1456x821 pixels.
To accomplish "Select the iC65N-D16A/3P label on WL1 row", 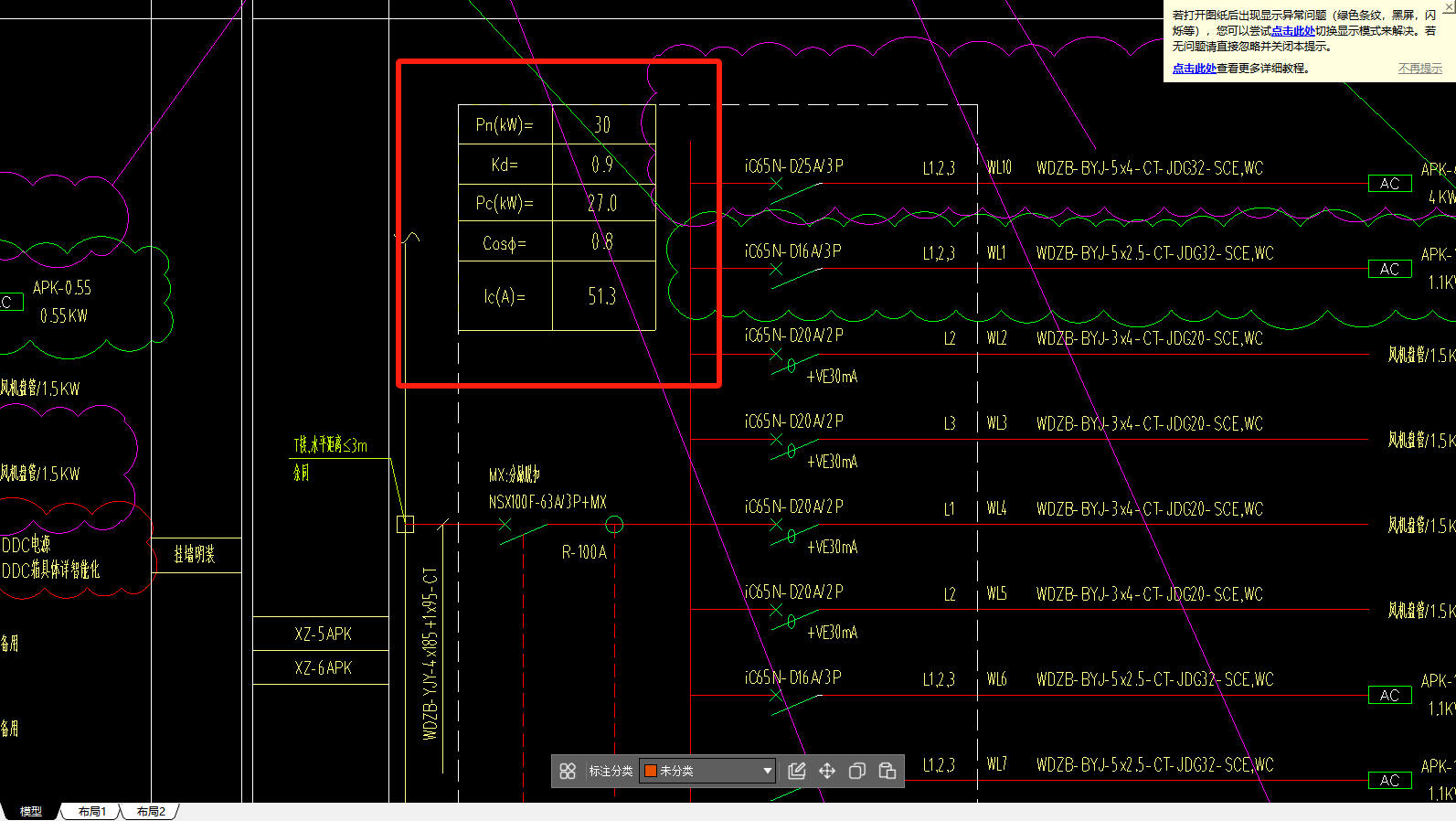I will click(793, 251).
